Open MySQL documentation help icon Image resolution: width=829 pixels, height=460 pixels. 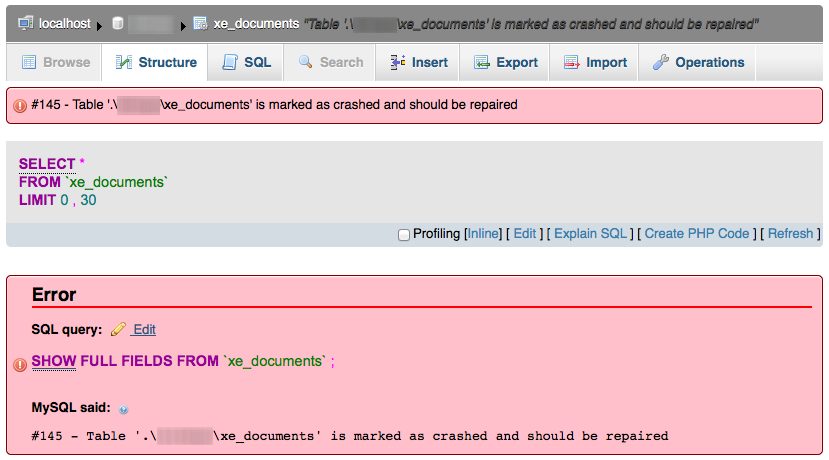pos(124,409)
